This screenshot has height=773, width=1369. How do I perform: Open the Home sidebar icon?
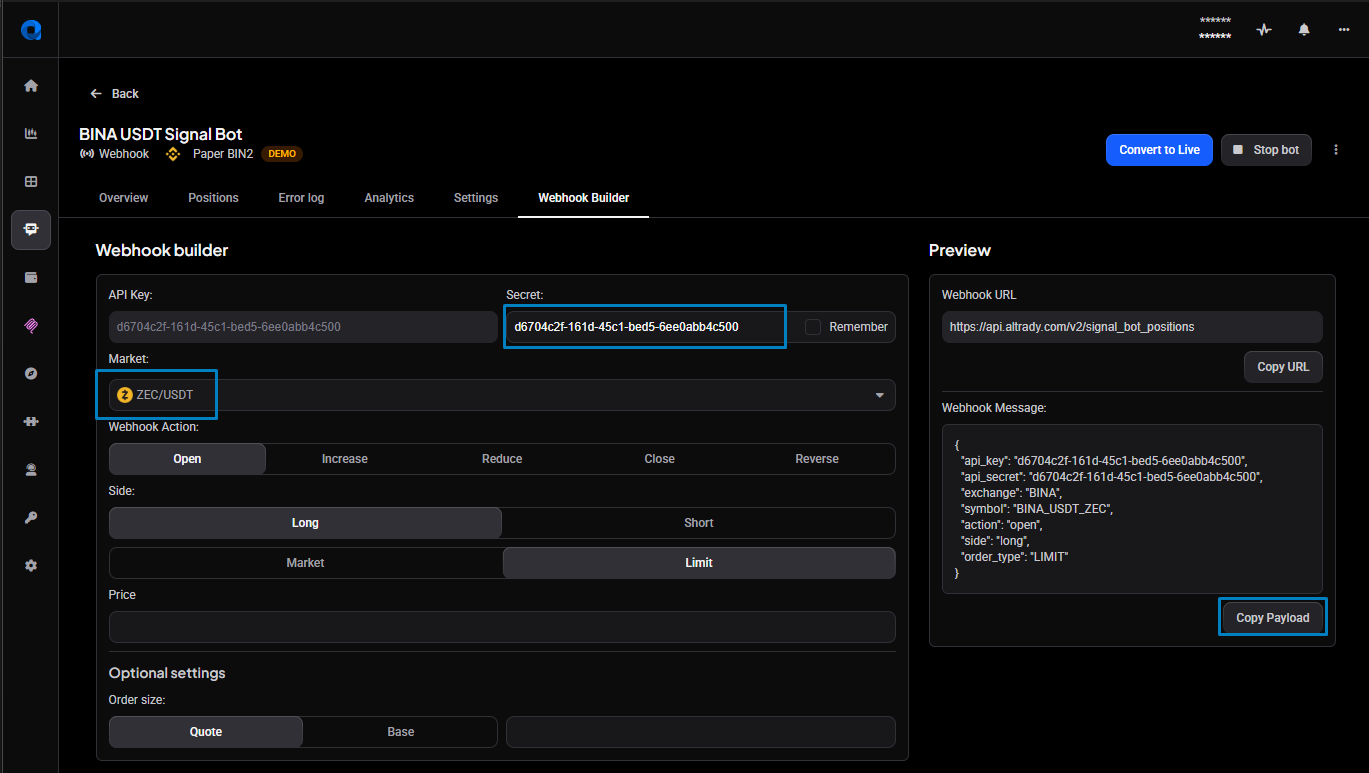31,86
